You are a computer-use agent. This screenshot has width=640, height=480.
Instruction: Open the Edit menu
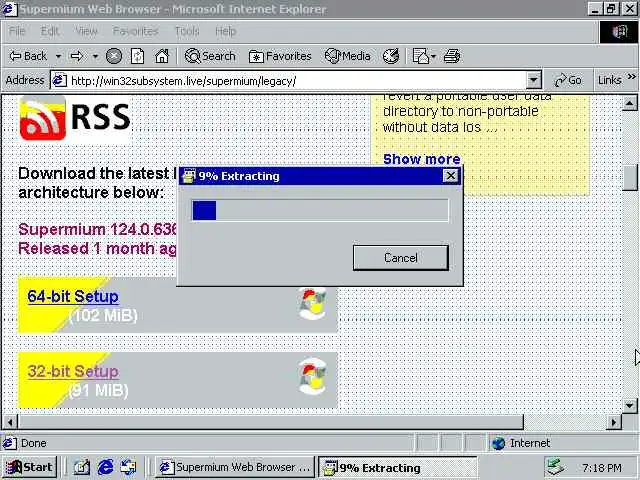(50, 31)
